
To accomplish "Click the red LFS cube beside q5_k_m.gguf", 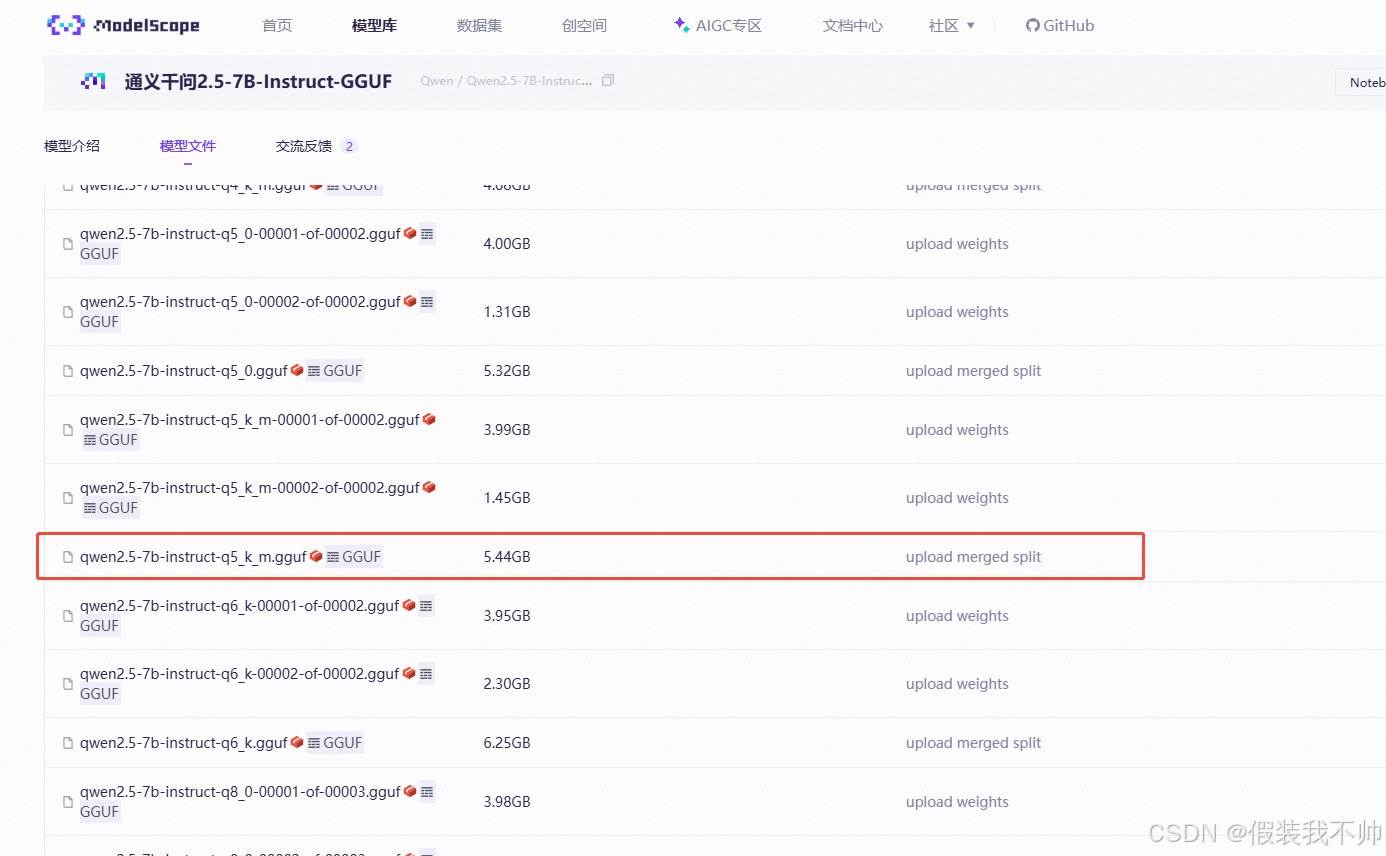I will pyautogui.click(x=316, y=557).
